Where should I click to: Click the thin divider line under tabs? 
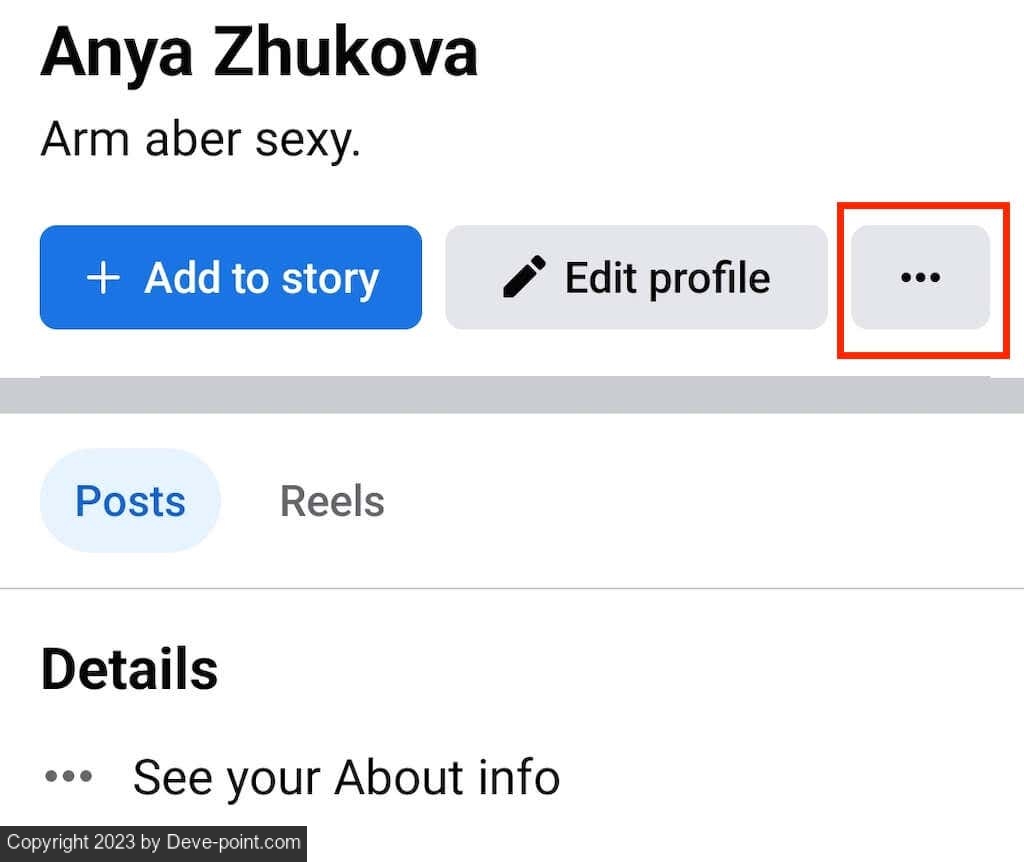pos(512,589)
